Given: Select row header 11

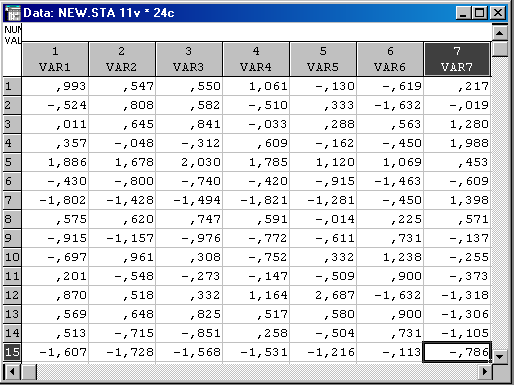Looking at the screenshot, I should point(12,276).
